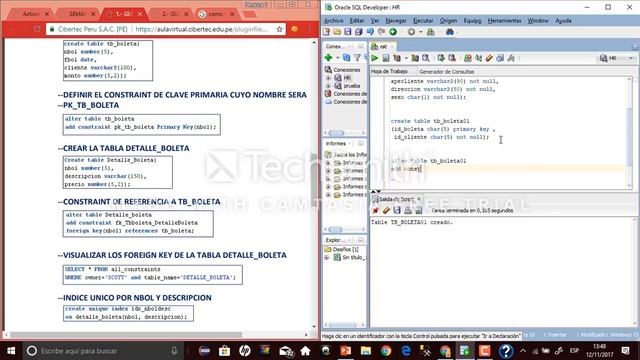Click the Save All icon in SQL Developer
The image size is (640, 360).
coord(358,32)
